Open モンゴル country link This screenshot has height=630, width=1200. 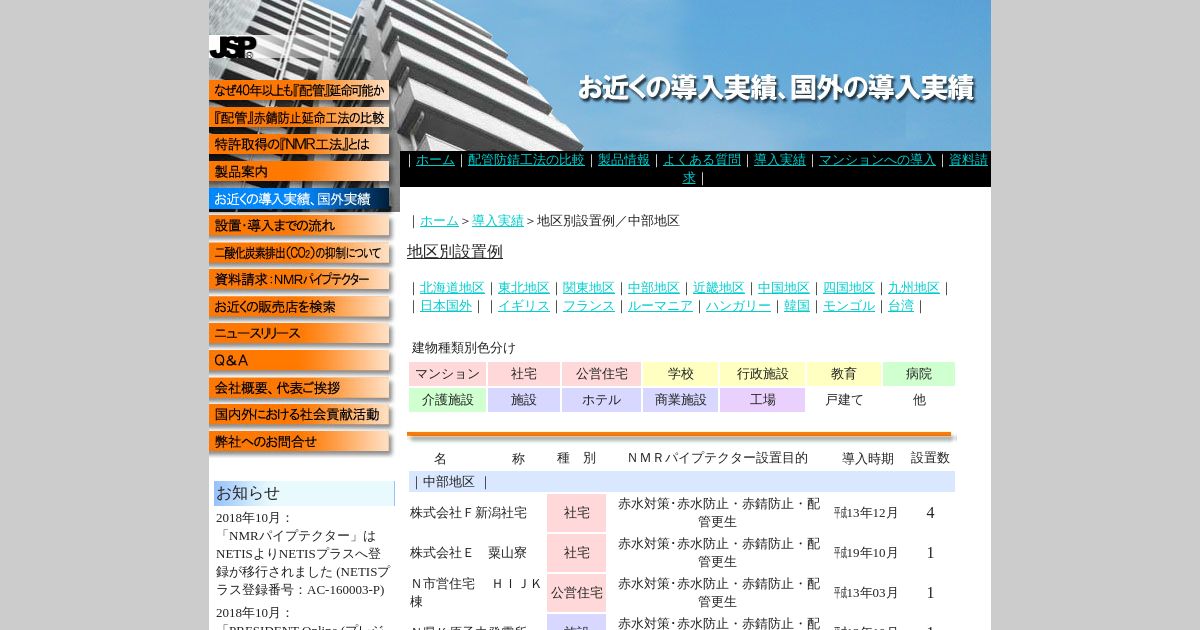tap(849, 306)
